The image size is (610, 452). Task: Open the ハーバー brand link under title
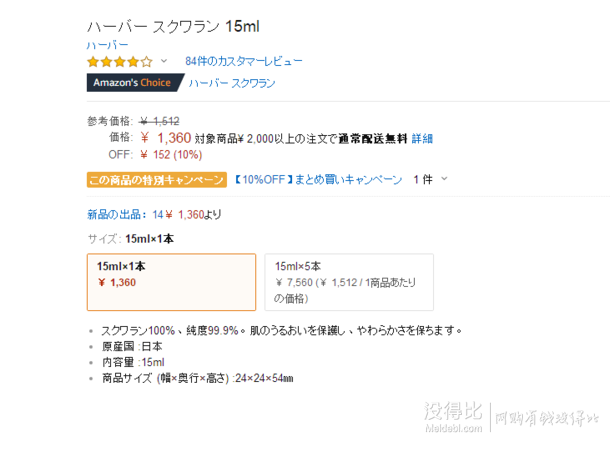point(107,45)
